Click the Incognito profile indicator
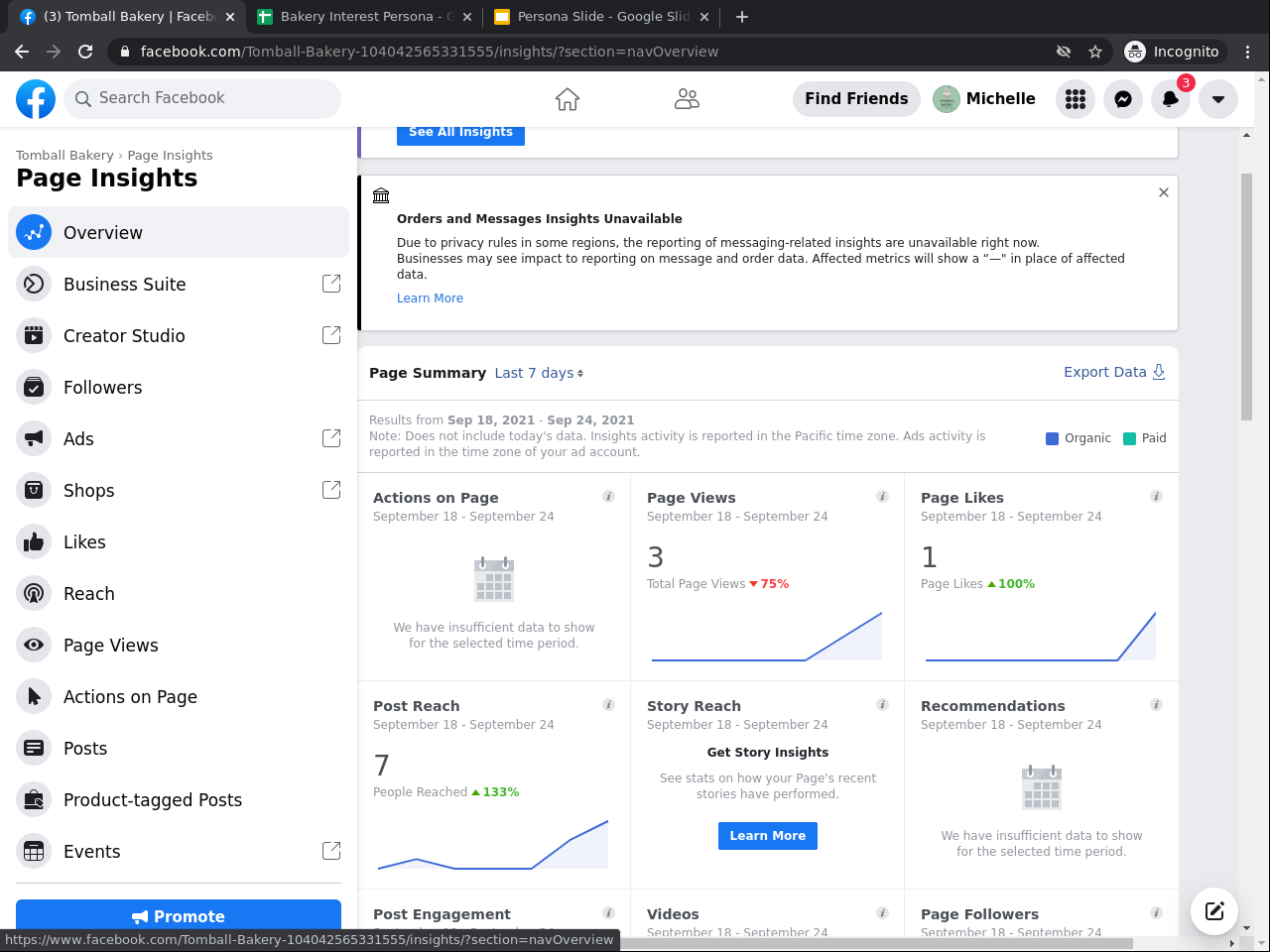The image size is (1270, 952). click(1174, 52)
